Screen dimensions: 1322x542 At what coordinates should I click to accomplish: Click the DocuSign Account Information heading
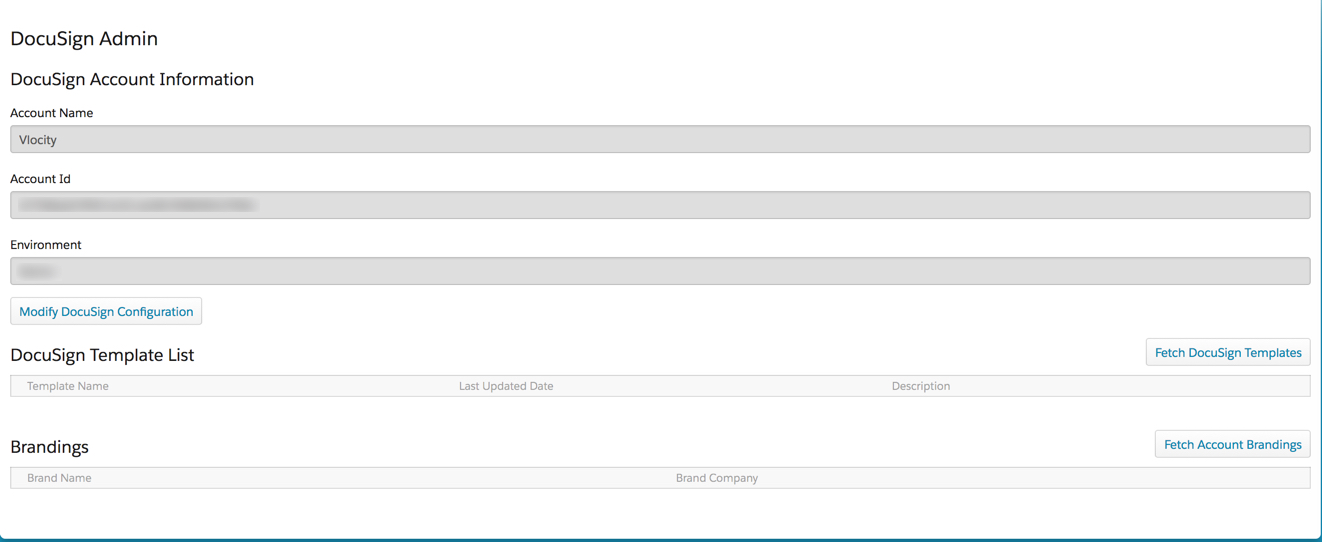pyautogui.click(x=132, y=79)
